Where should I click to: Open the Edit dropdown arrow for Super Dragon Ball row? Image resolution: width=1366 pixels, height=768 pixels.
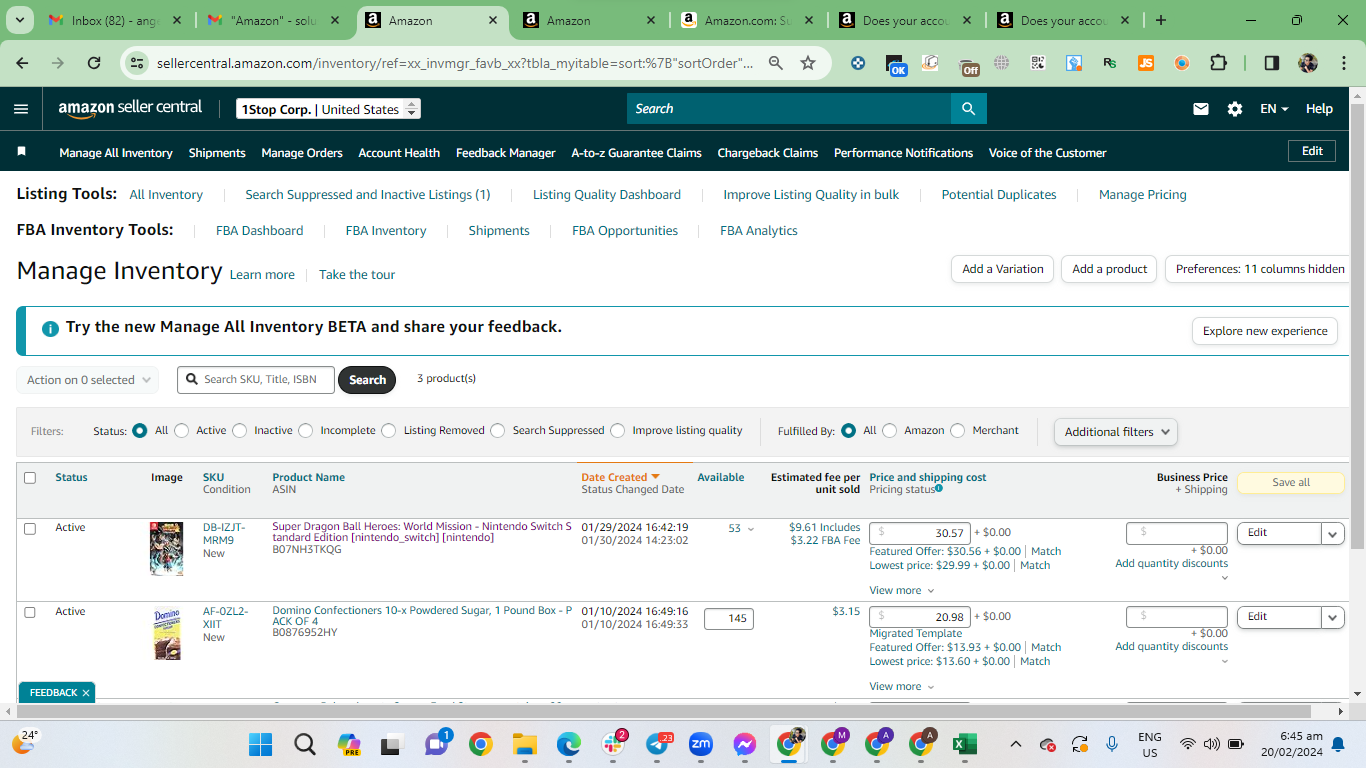point(1333,534)
